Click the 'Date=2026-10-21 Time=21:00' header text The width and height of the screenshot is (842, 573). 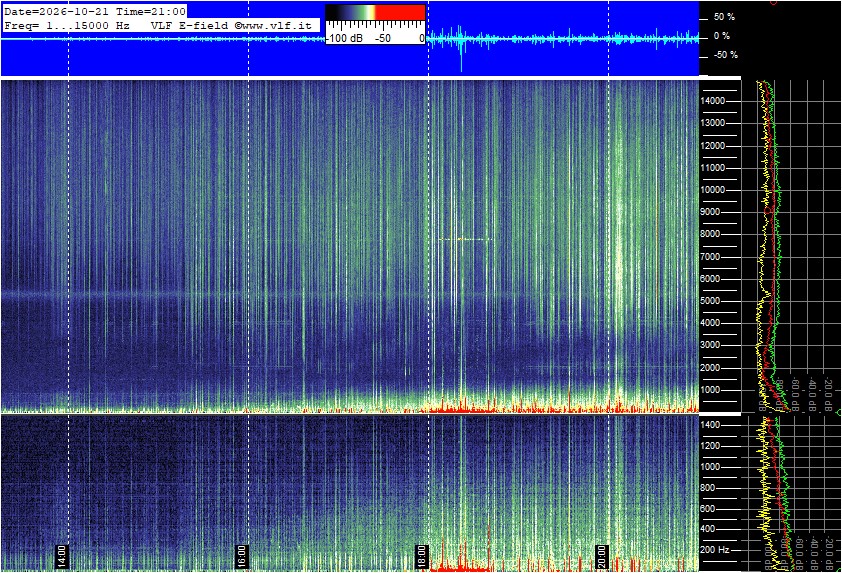pos(95,11)
